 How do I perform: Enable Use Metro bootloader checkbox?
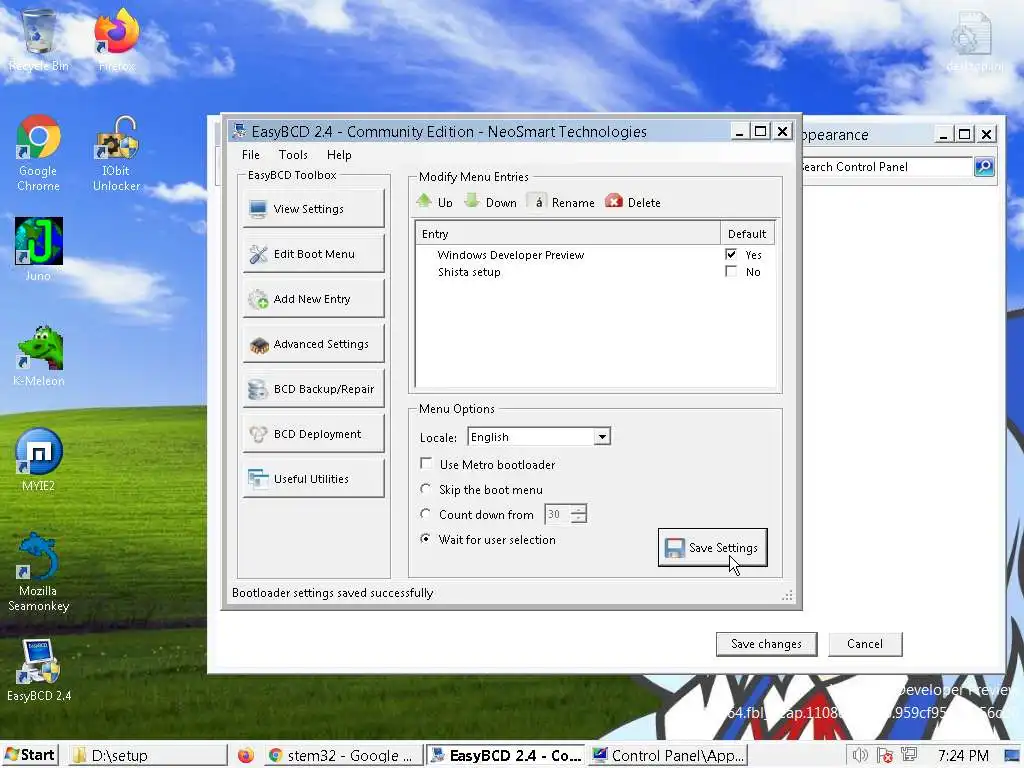click(x=426, y=464)
